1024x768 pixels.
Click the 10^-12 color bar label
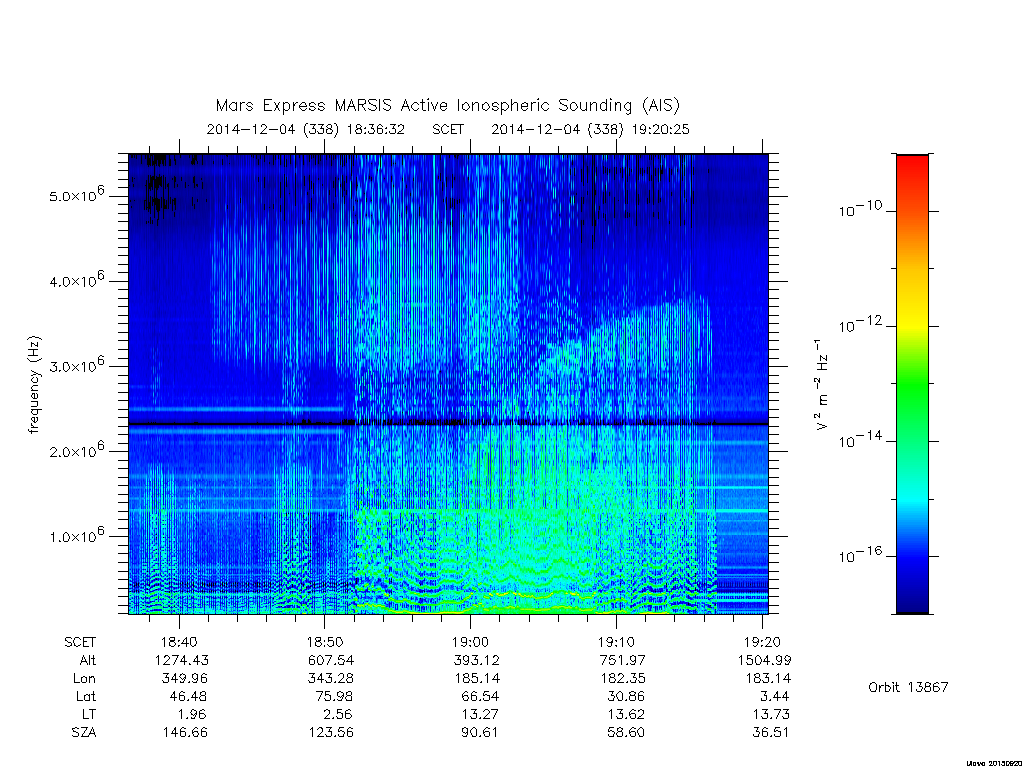(x=860, y=323)
